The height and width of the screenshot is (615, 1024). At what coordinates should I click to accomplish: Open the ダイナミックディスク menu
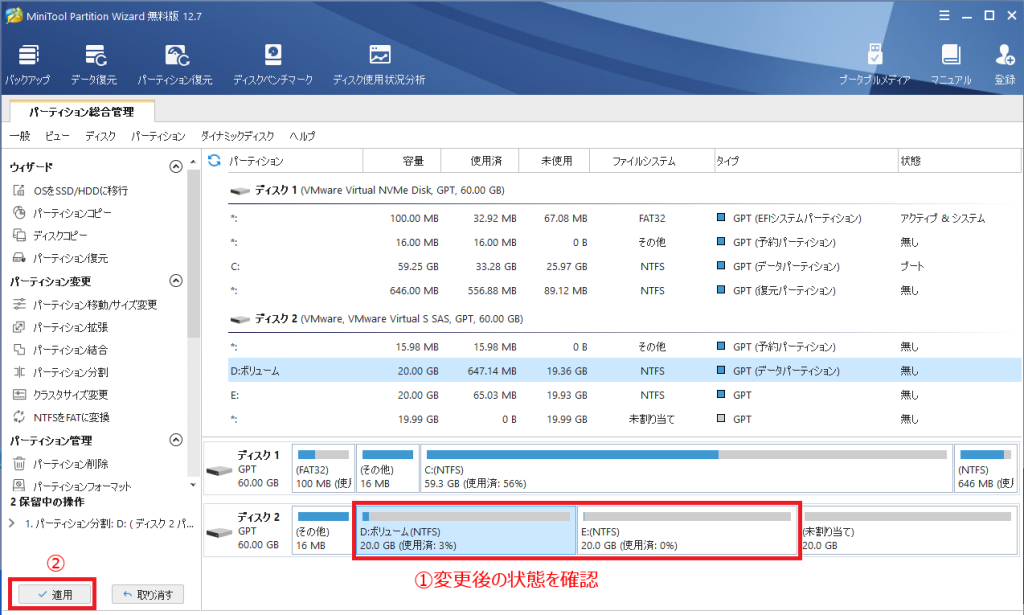point(237,136)
